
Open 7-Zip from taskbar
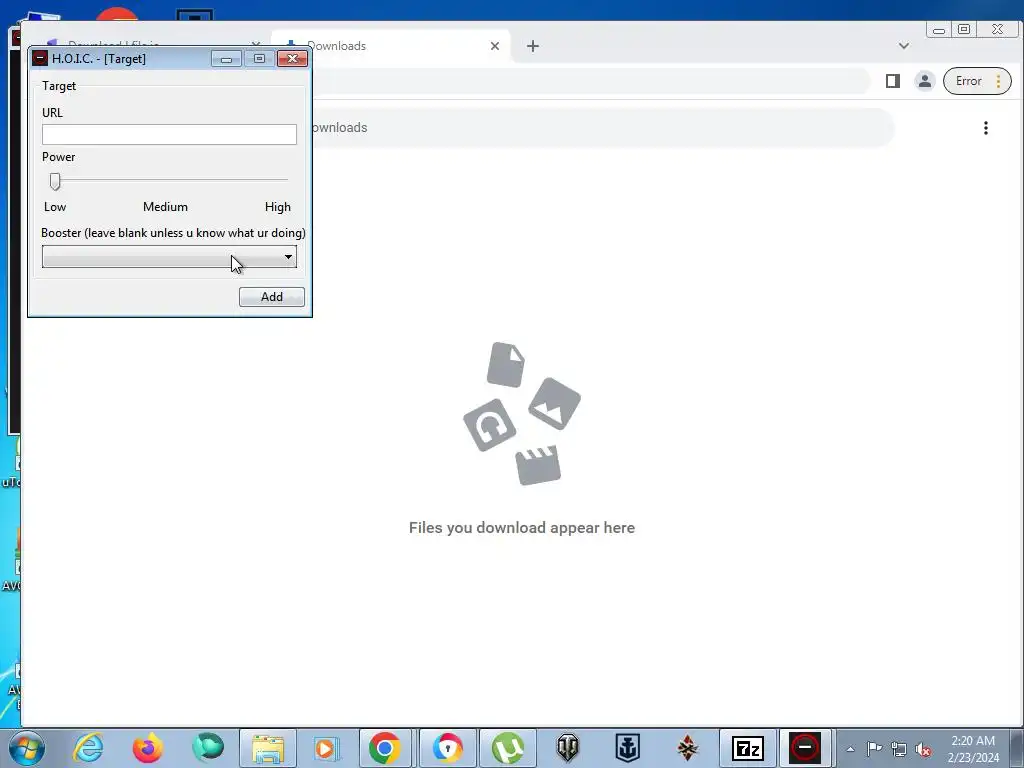point(748,748)
